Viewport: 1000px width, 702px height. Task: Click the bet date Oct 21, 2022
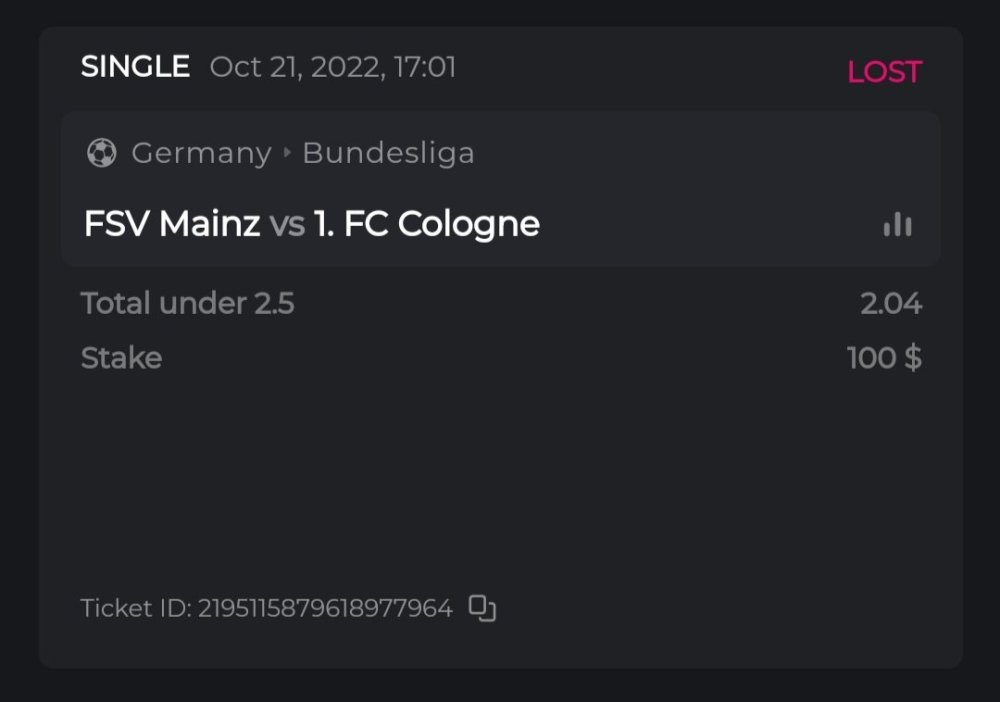(x=294, y=67)
